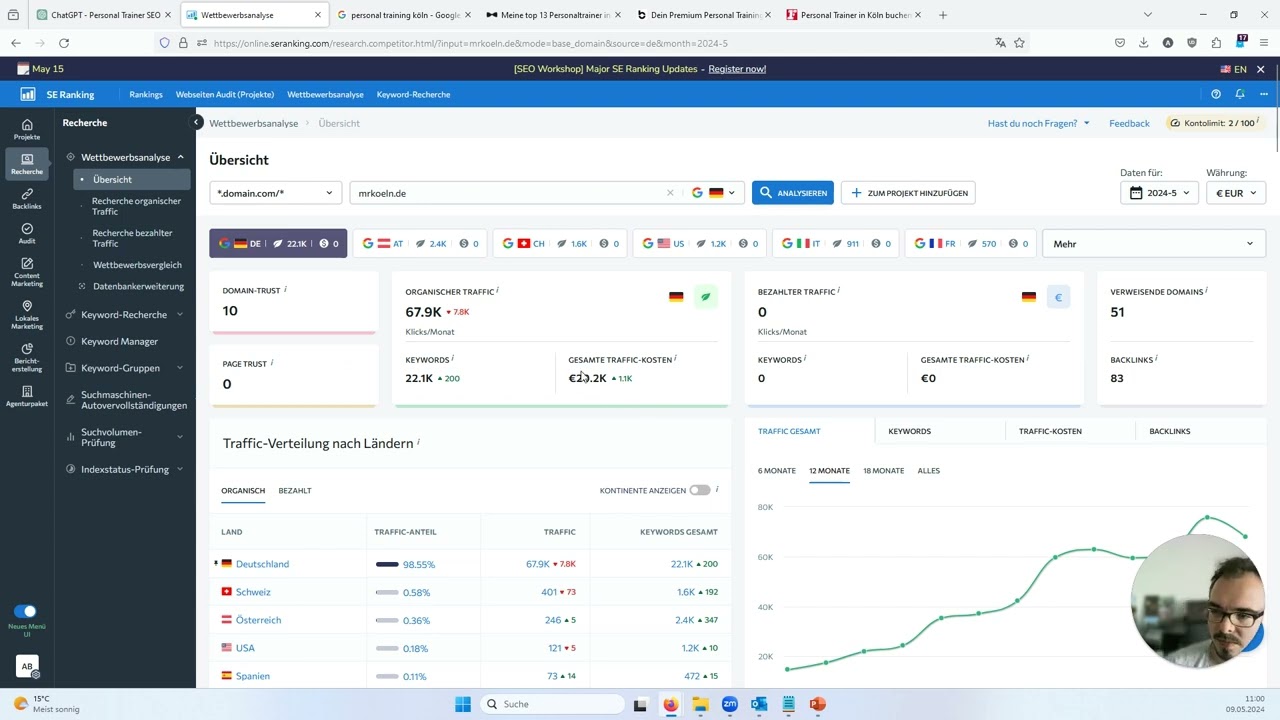The image size is (1280, 720).
Task: Click the AB user avatar
Action: [x=27, y=666]
